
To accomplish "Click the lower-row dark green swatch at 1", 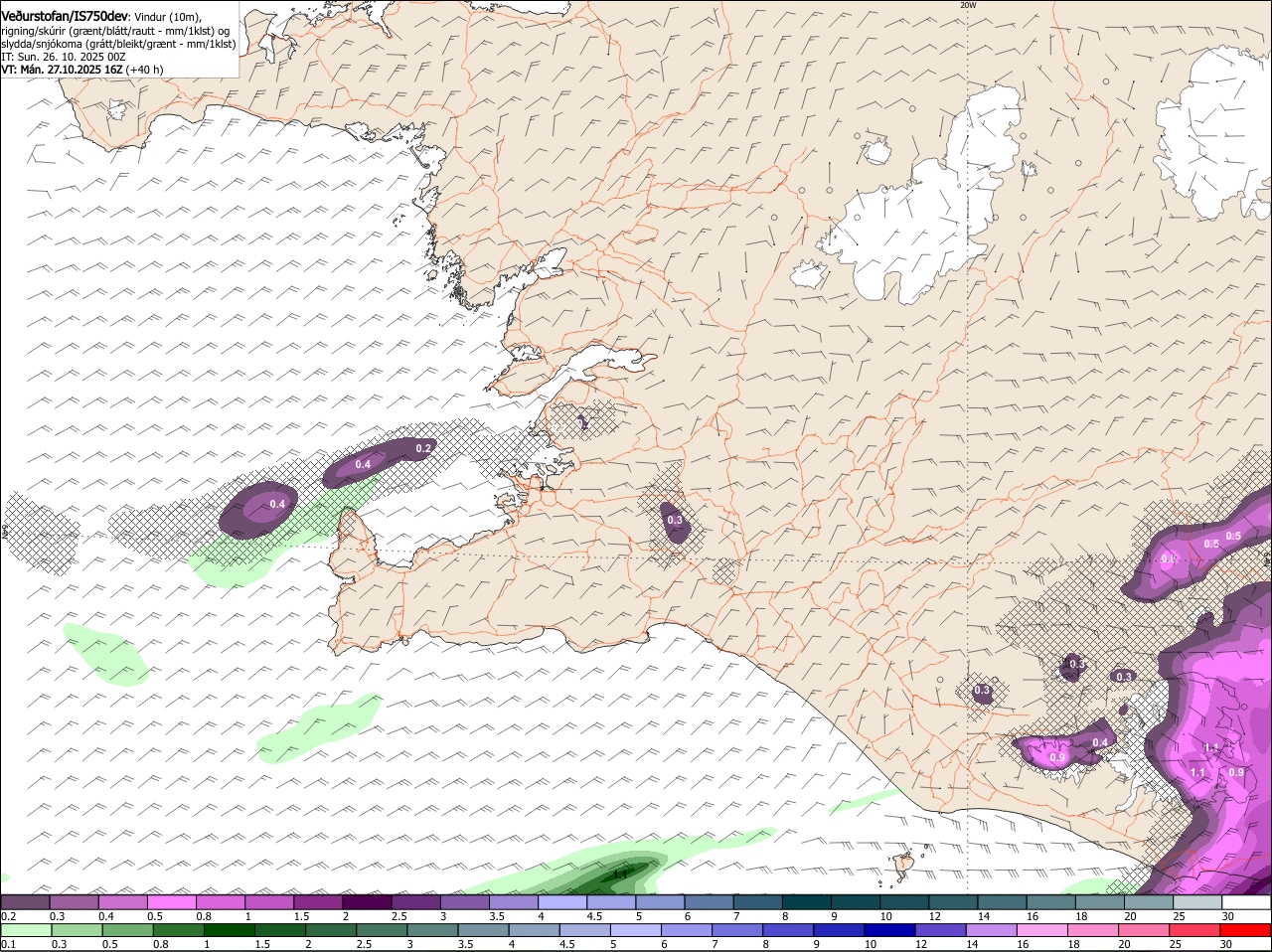I will pos(229,930).
